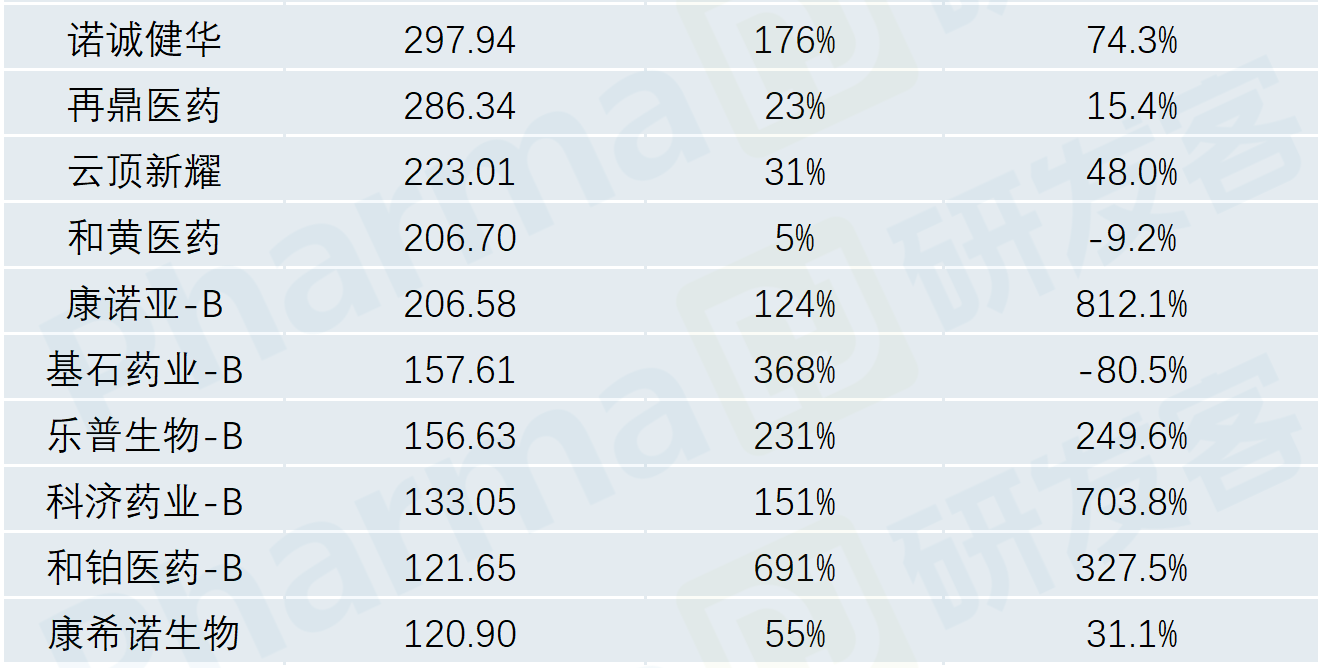
Task: Select the 科济药业-B name cell
Action: tap(144, 502)
